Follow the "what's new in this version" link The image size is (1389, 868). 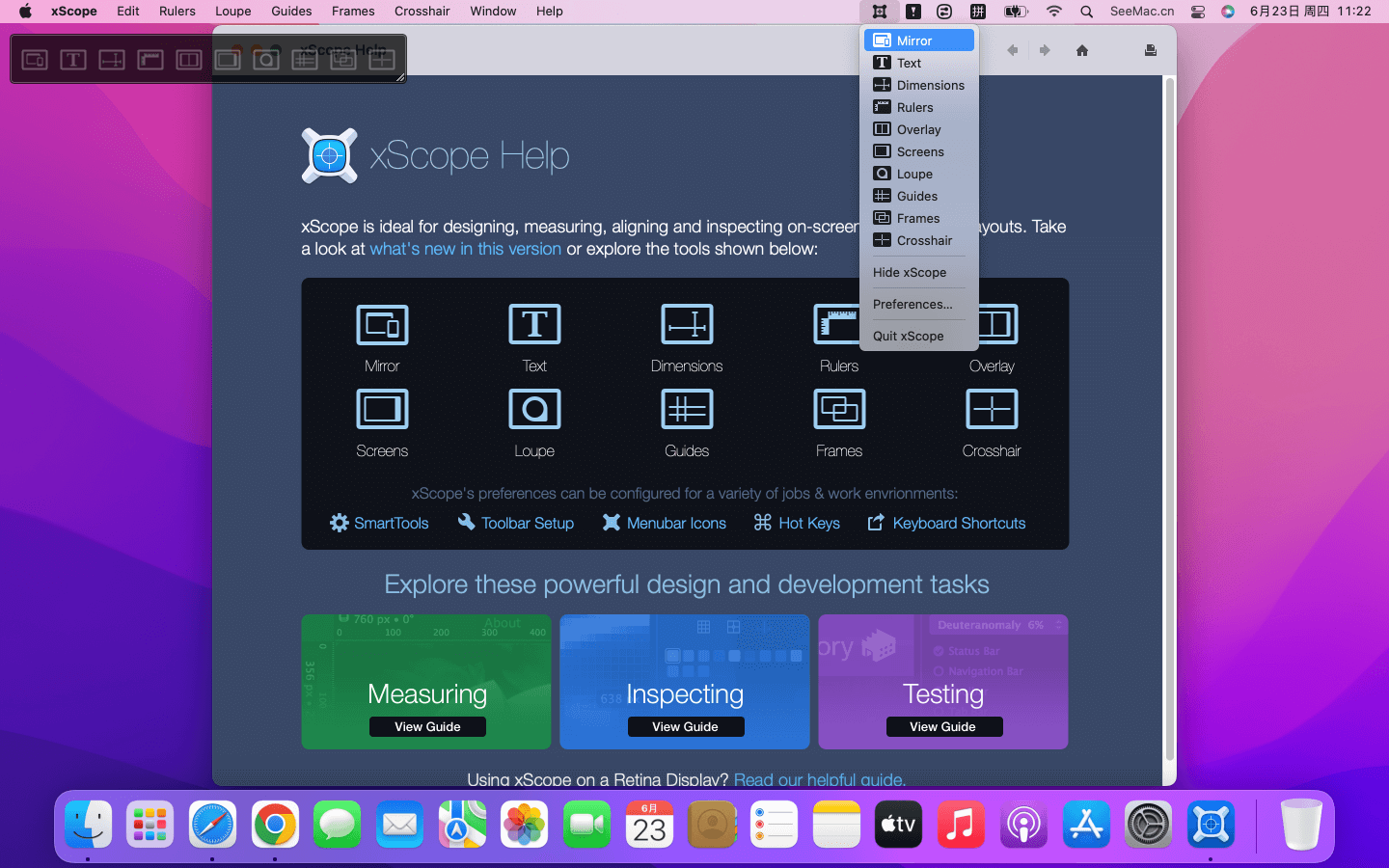465,249
